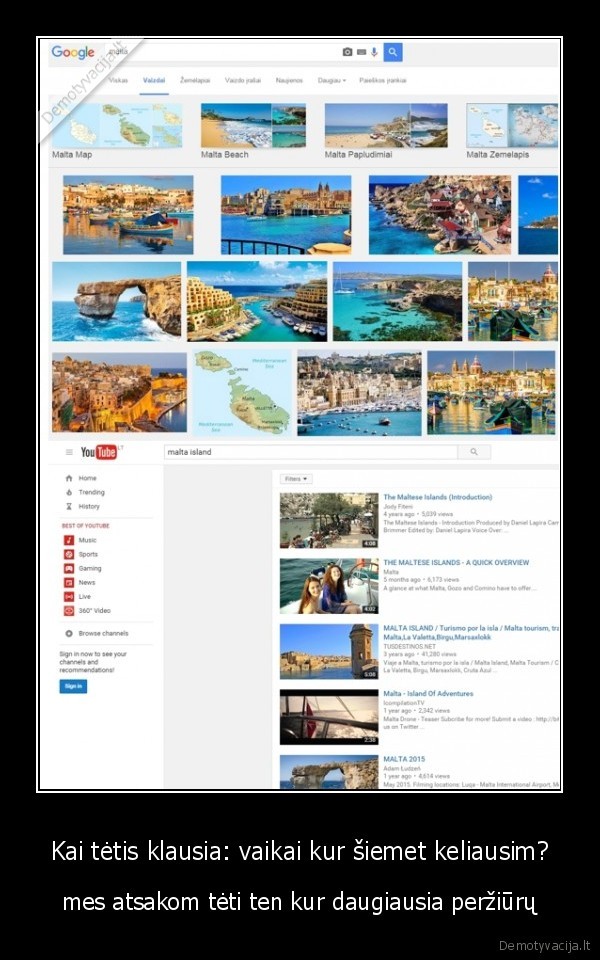
Task: Click the Google voice search microphone icon
Action: [x=374, y=52]
